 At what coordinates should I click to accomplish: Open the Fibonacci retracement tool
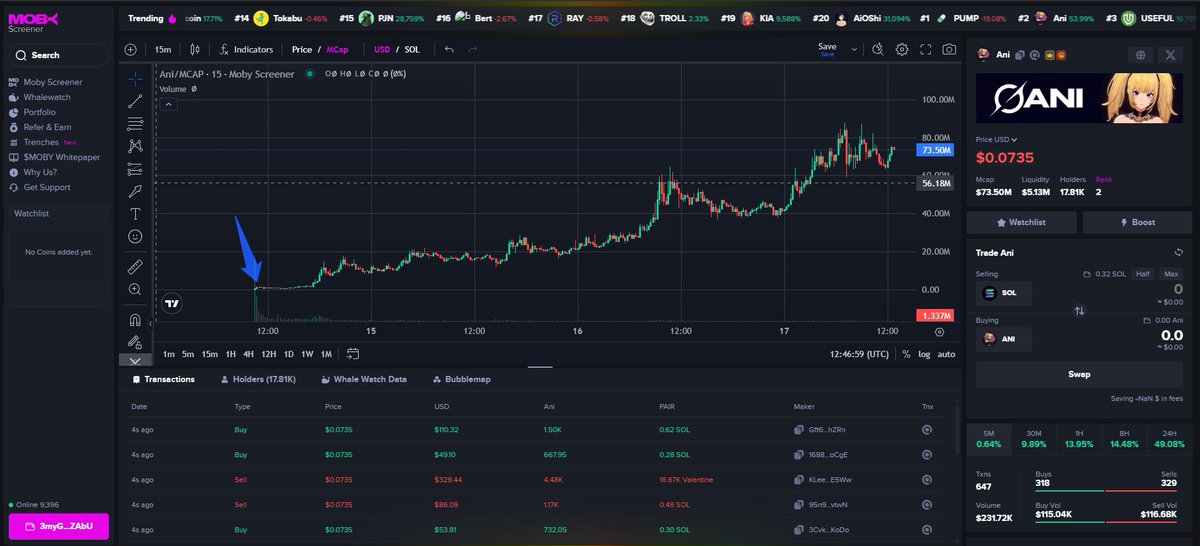pos(135,124)
